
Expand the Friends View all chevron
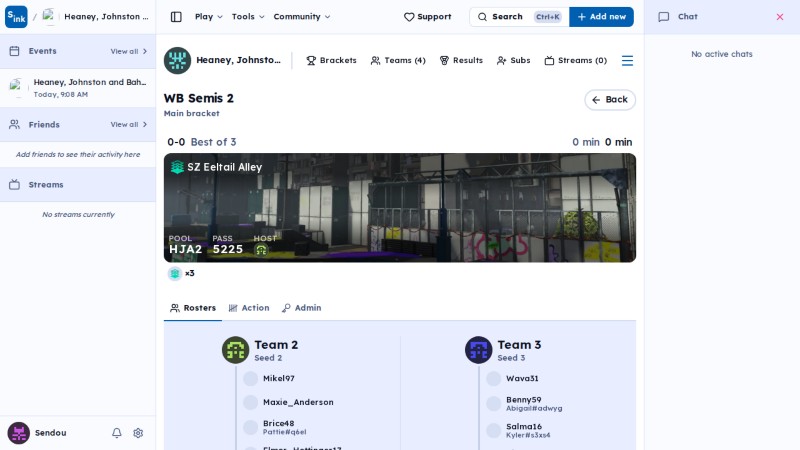tap(145, 124)
